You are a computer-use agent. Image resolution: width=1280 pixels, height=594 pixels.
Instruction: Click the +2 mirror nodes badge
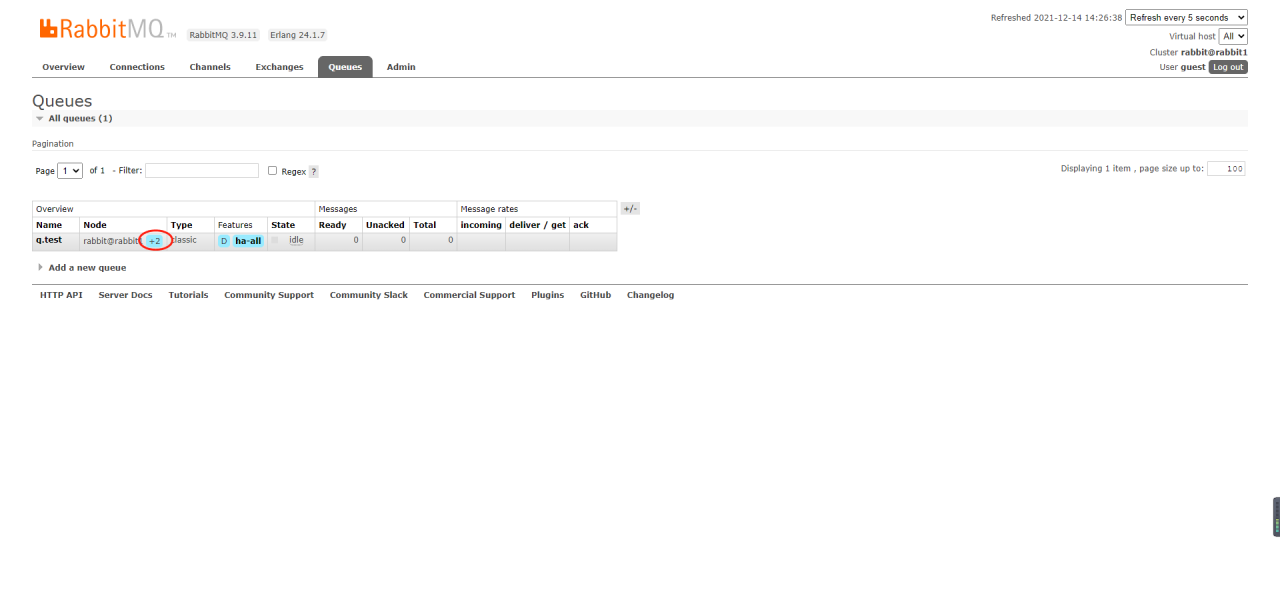click(154, 241)
